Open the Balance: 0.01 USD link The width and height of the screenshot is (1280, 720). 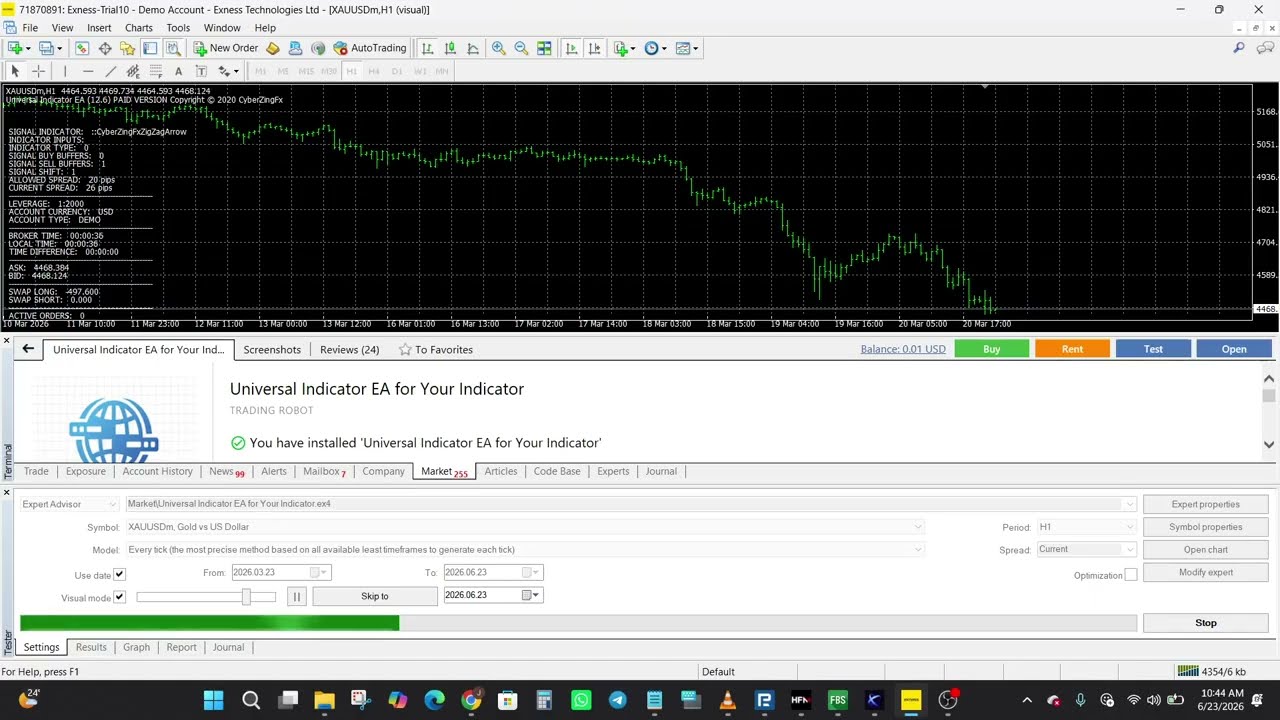(903, 349)
